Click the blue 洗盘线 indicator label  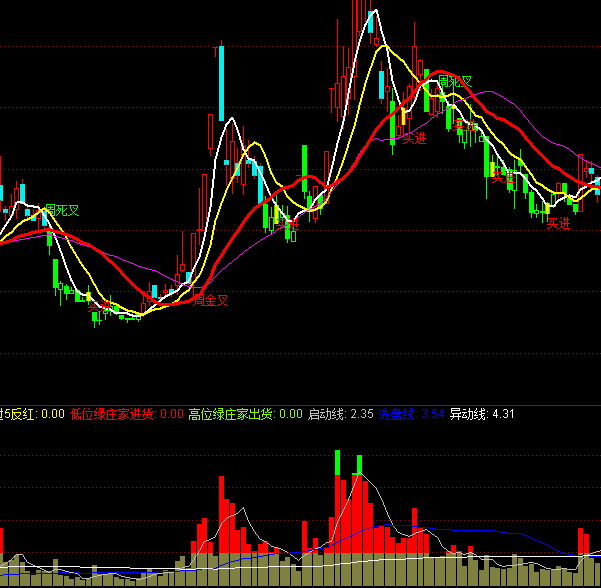click(396, 414)
